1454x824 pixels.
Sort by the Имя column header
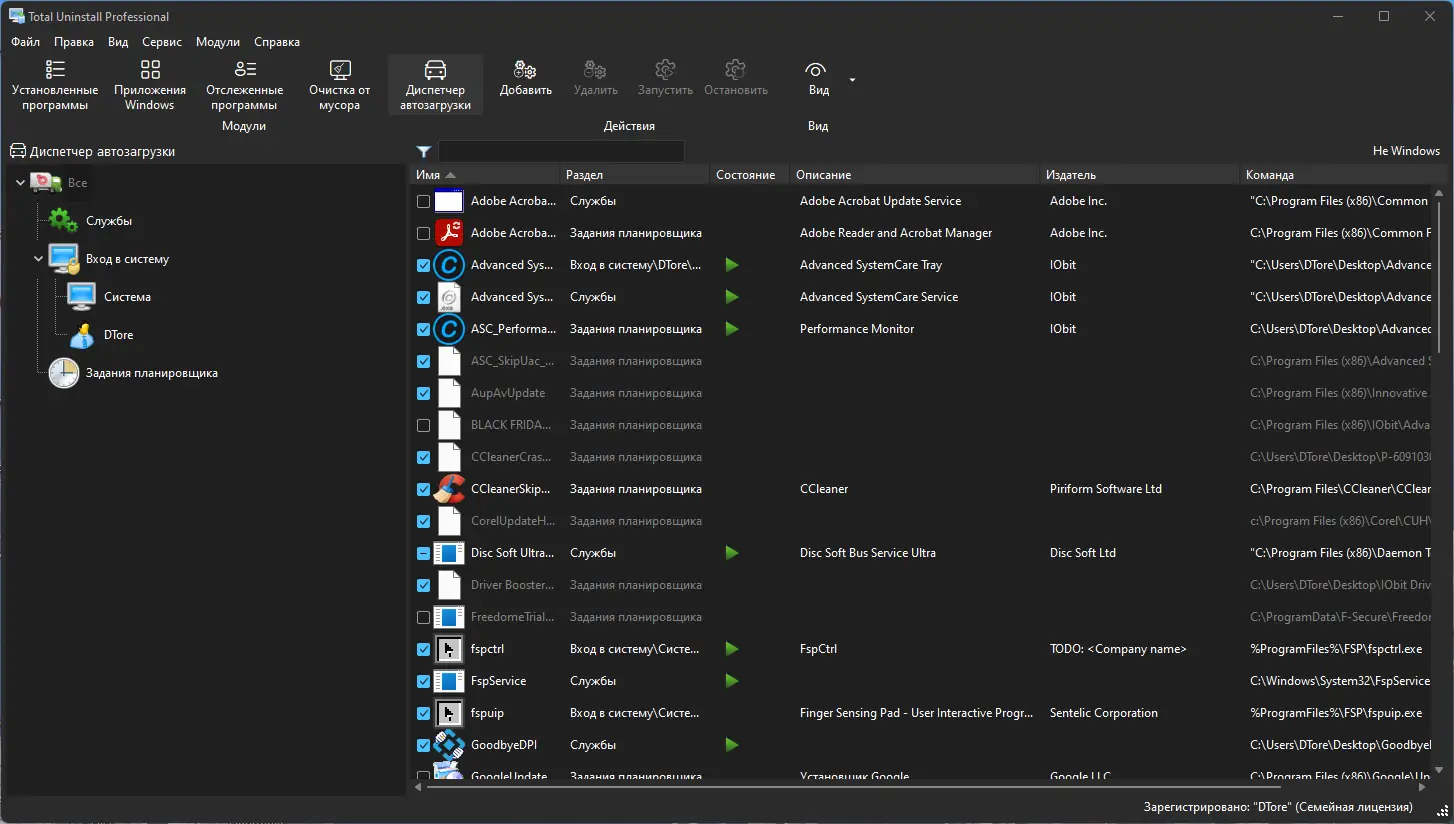pos(485,175)
